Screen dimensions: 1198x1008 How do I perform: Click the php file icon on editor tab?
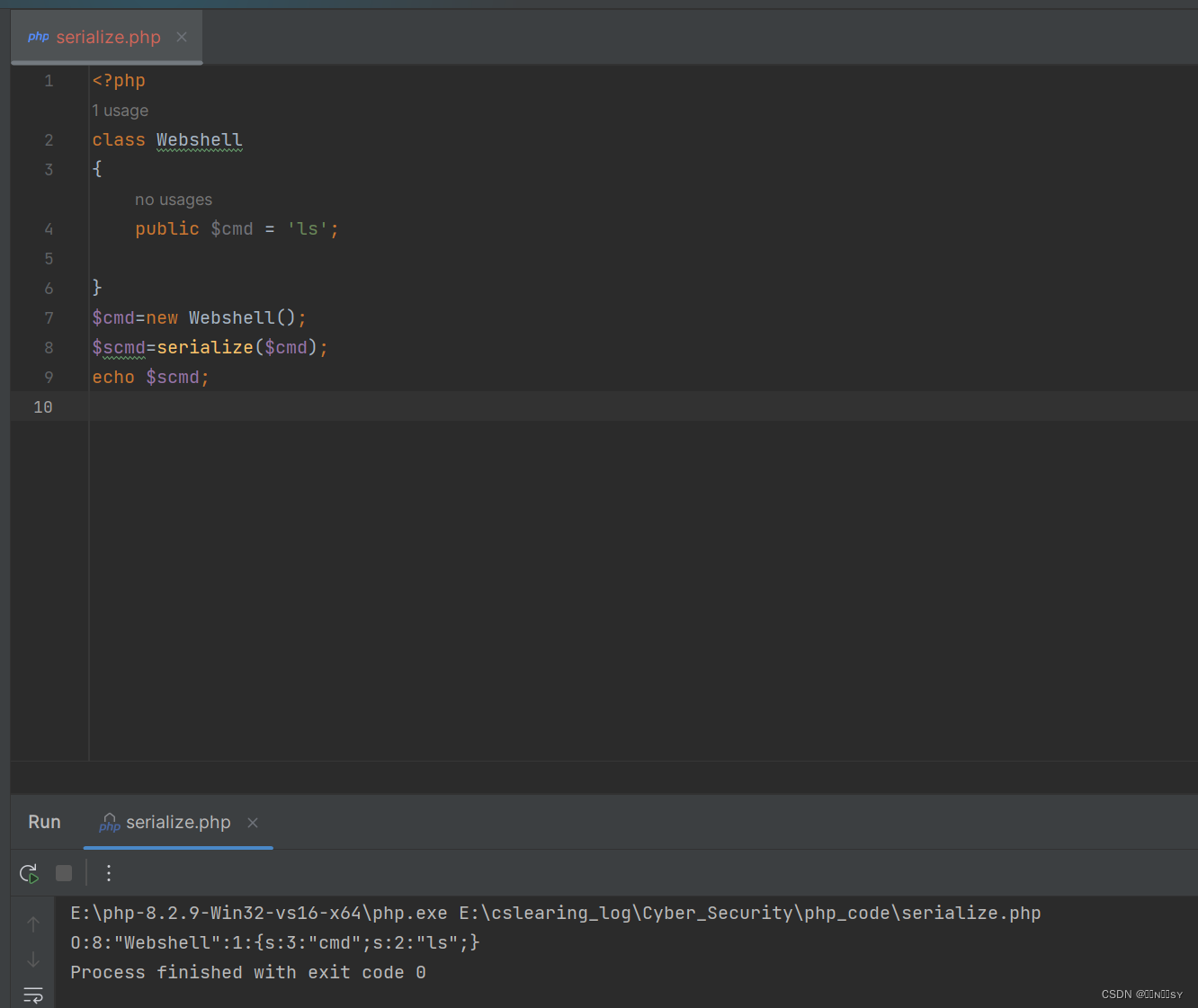38,37
